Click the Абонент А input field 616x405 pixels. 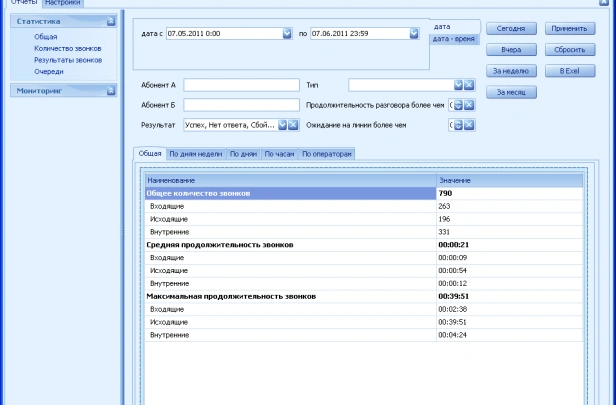tap(241, 85)
